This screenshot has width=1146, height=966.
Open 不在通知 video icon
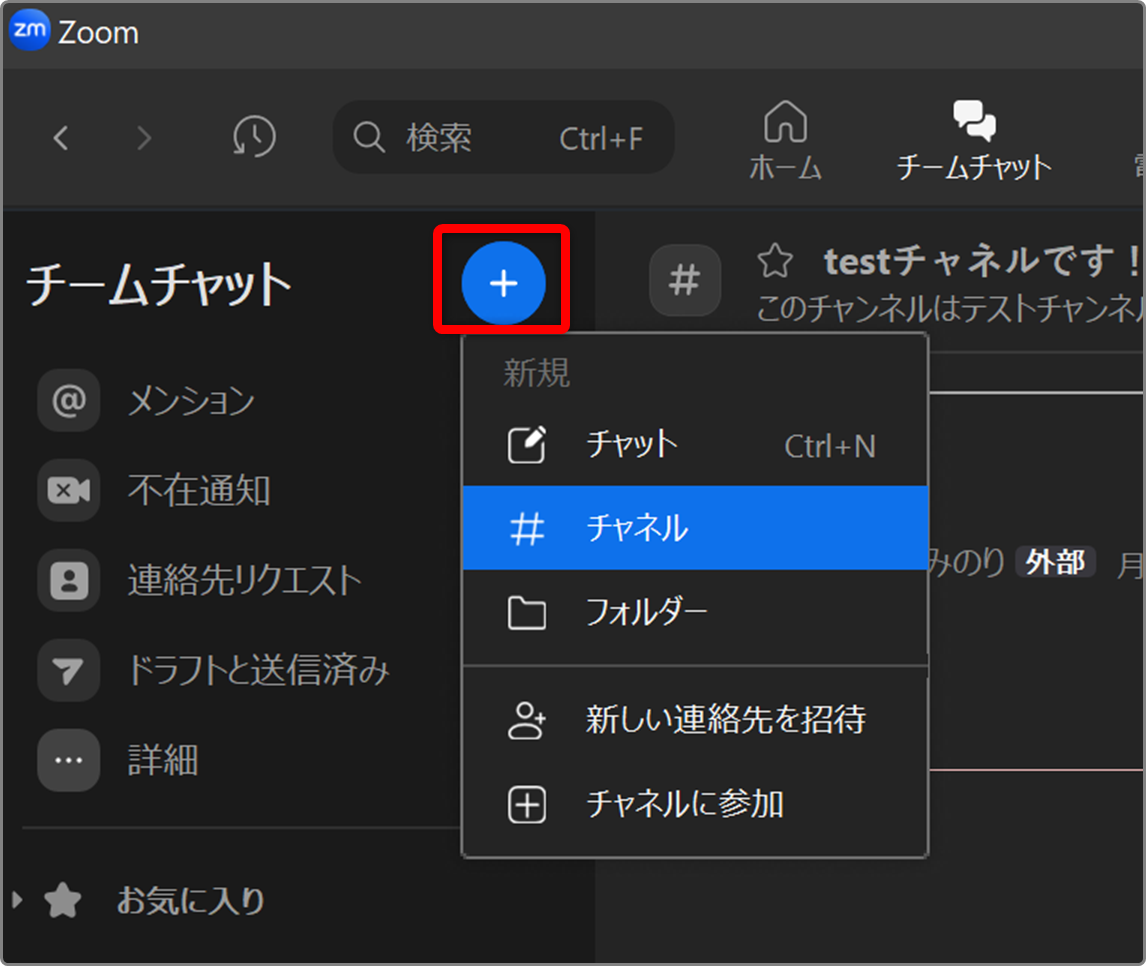coord(69,490)
